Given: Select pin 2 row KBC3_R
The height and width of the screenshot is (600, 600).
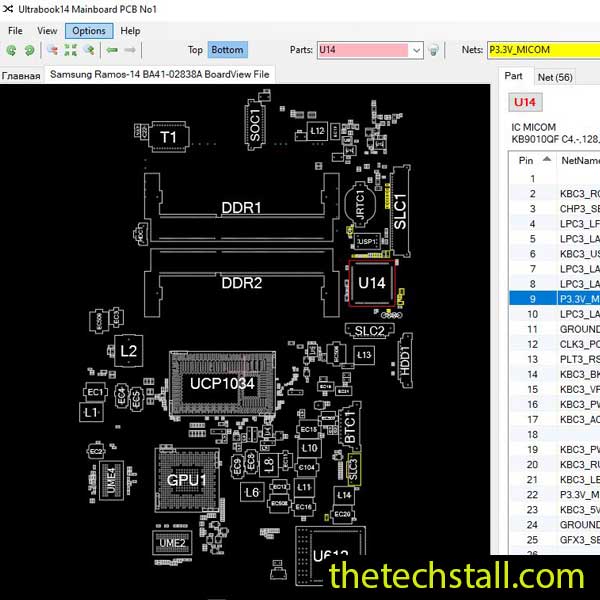Looking at the screenshot, I should click(x=555, y=194).
